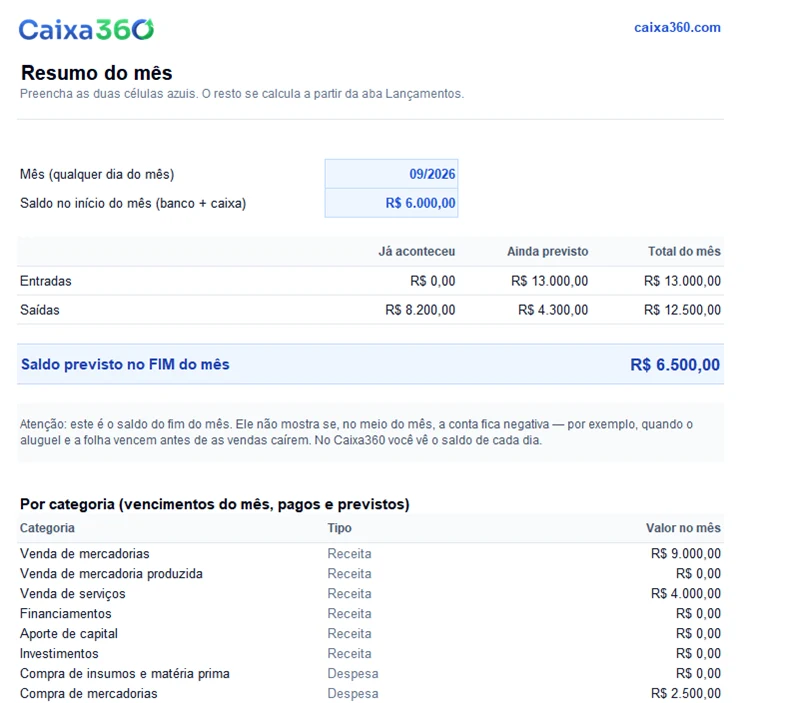Screen dimensions: 788x703
Task: Click the value R$ 9.000,00
Action: point(685,554)
